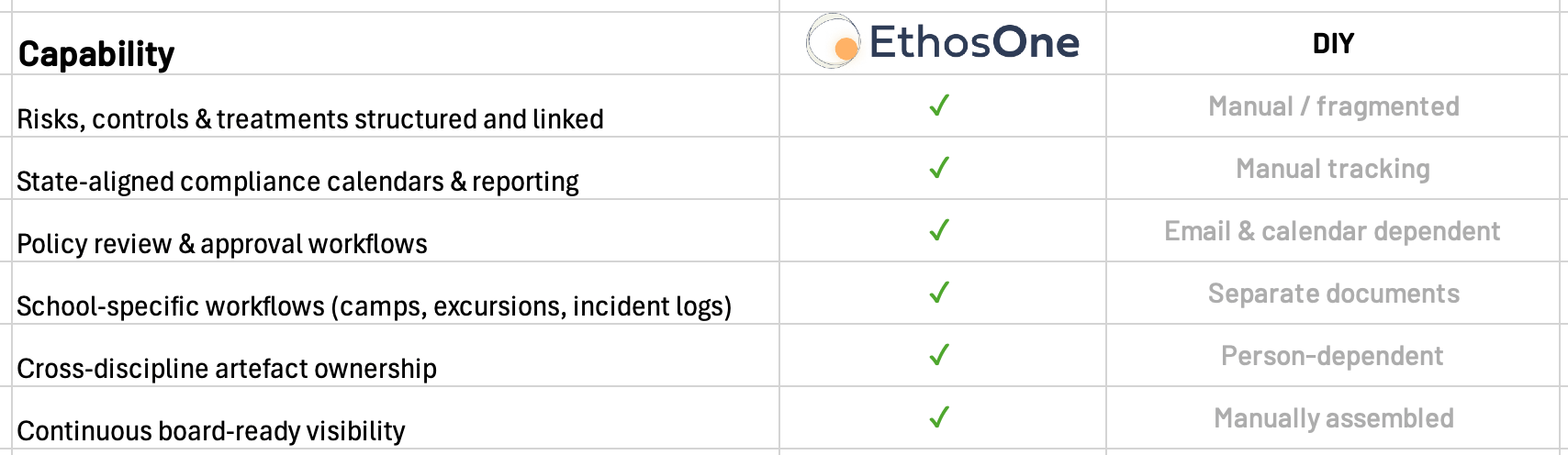Select the 'Manual / fragmented' cell
This screenshot has width=1568, height=455.
point(1333,106)
